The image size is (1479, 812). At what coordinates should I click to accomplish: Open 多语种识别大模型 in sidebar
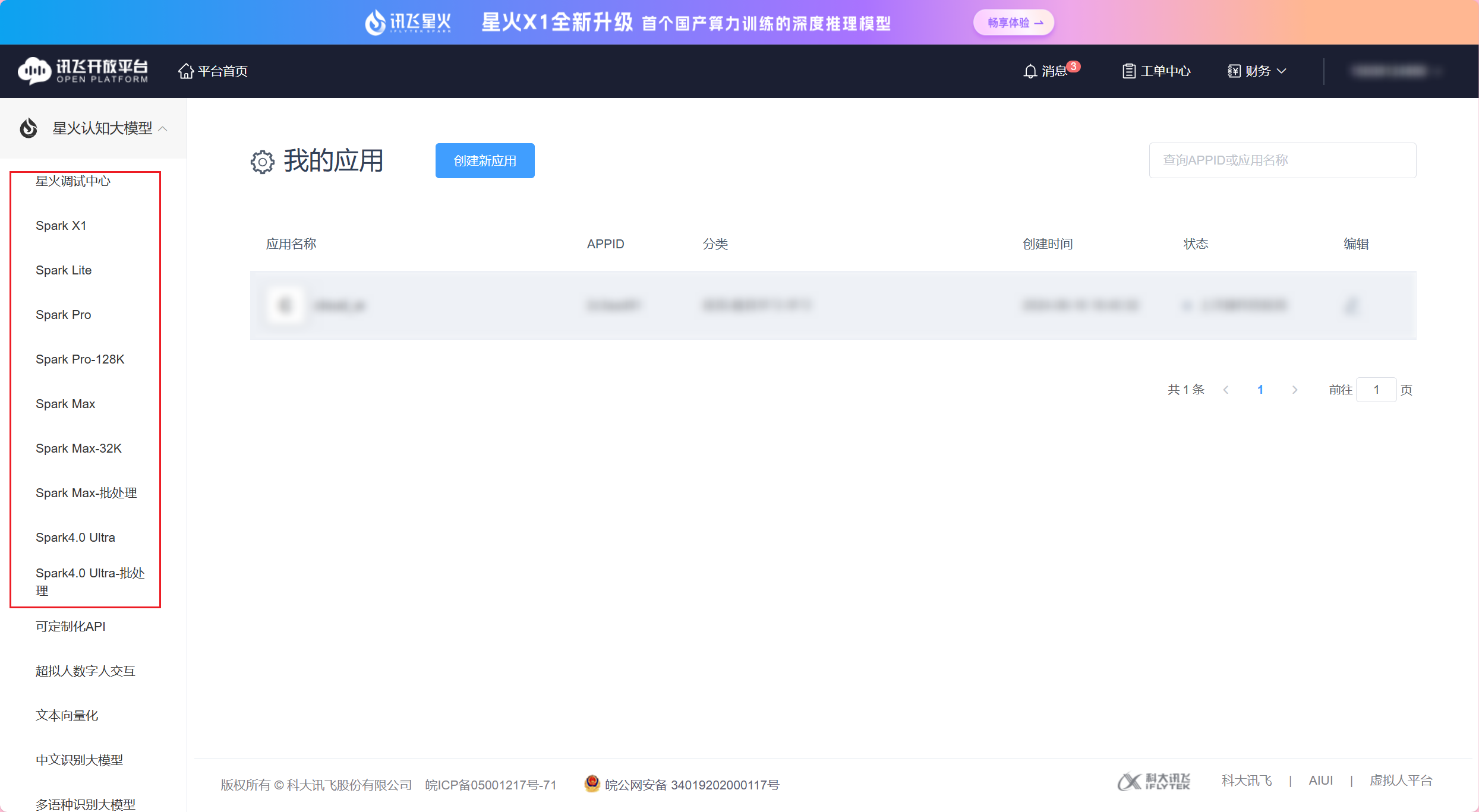(85, 804)
